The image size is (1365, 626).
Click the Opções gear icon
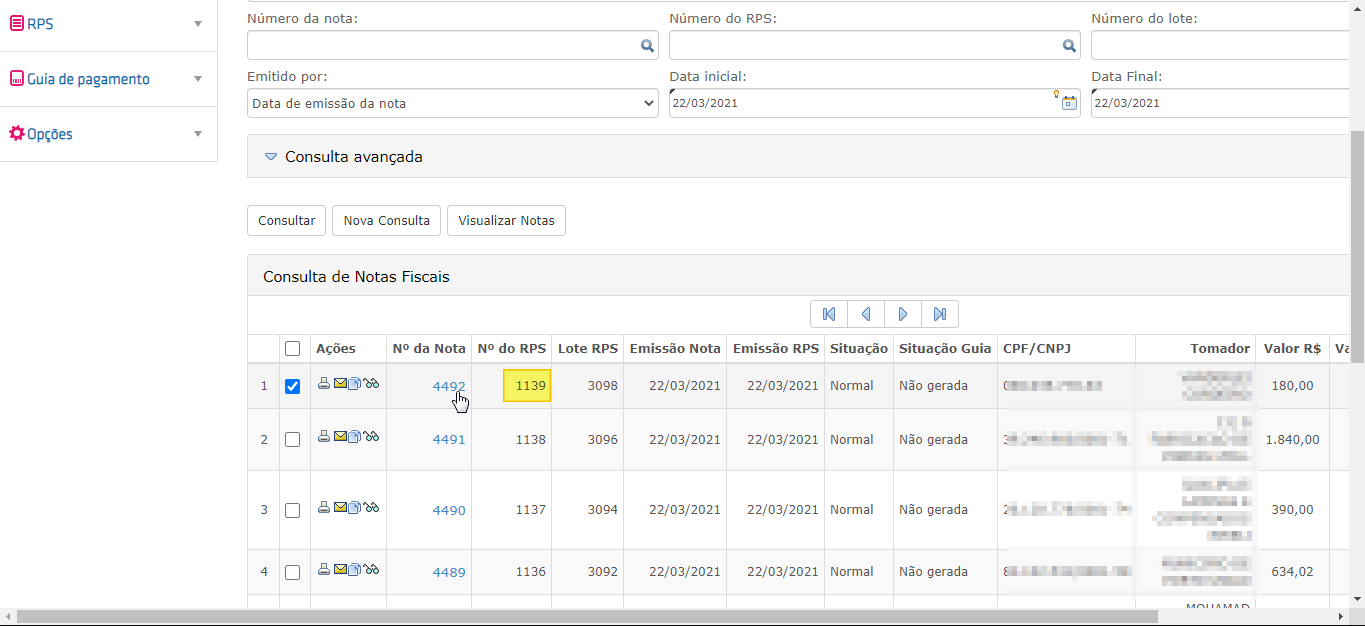[16, 133]
